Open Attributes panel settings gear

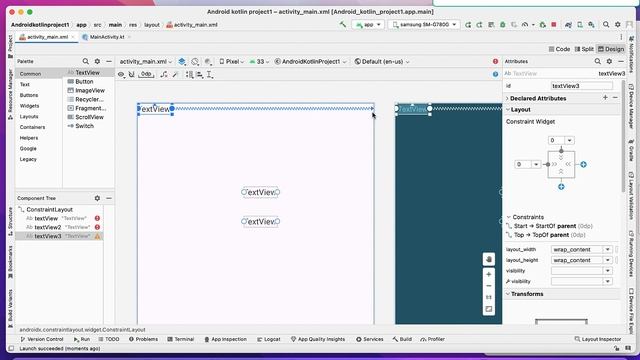coord(609,61)
